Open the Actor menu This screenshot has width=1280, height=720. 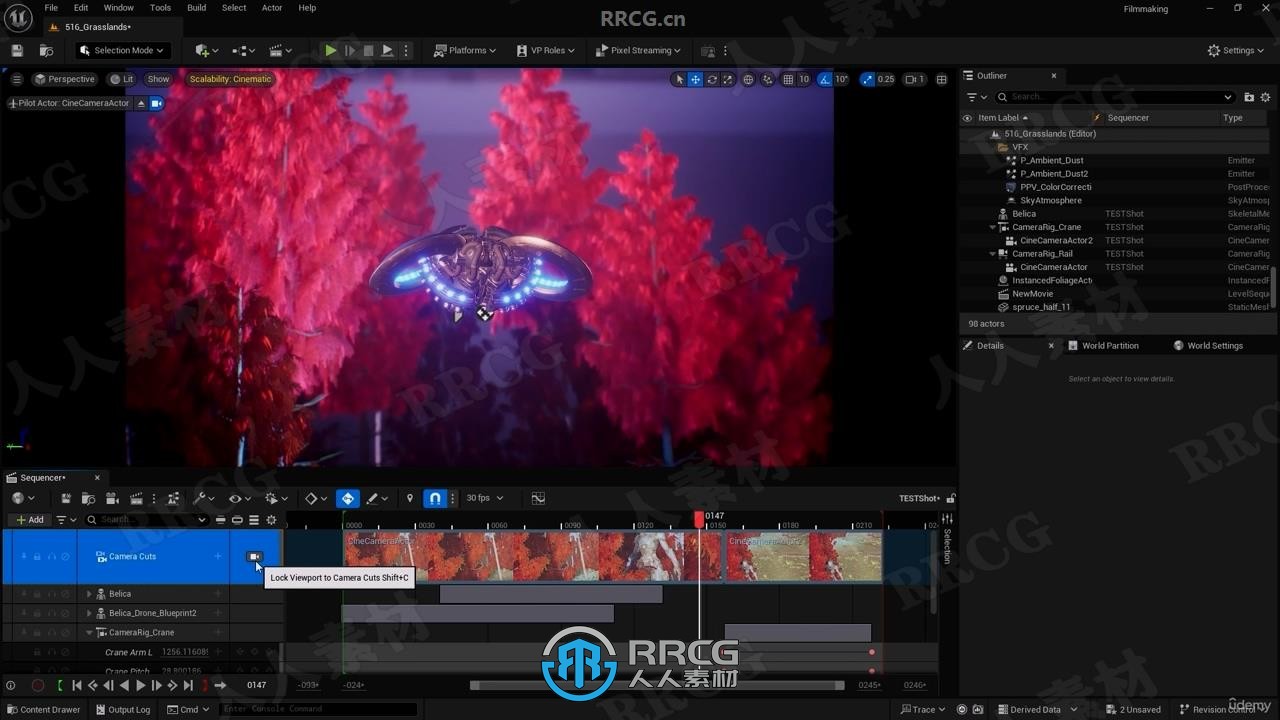[x=272, y=8]
